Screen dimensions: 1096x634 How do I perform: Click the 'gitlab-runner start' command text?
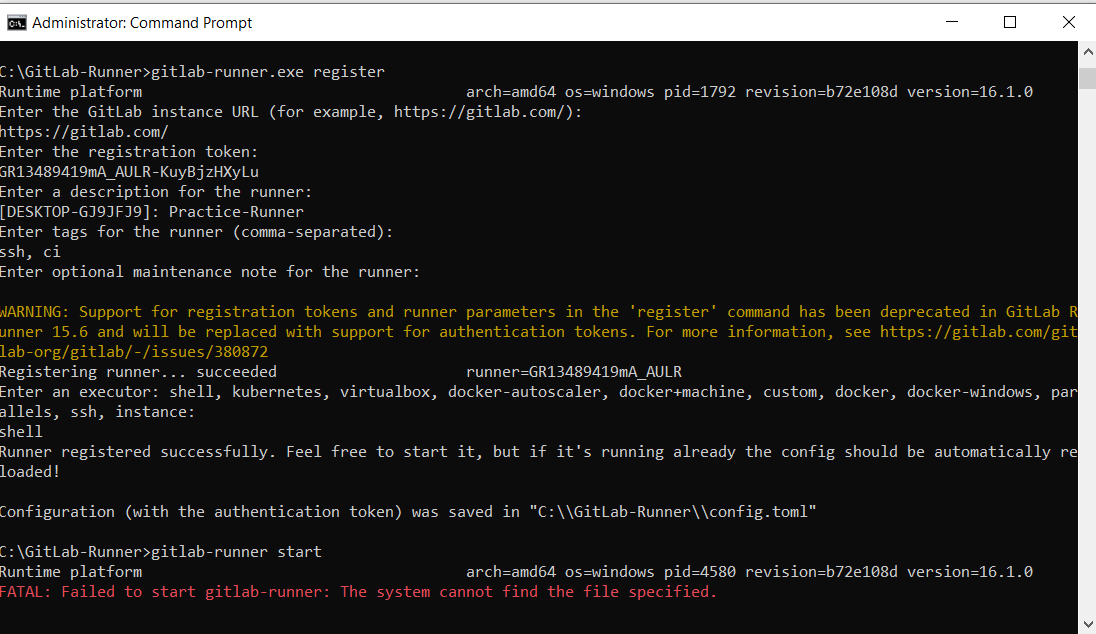point(235,552)
